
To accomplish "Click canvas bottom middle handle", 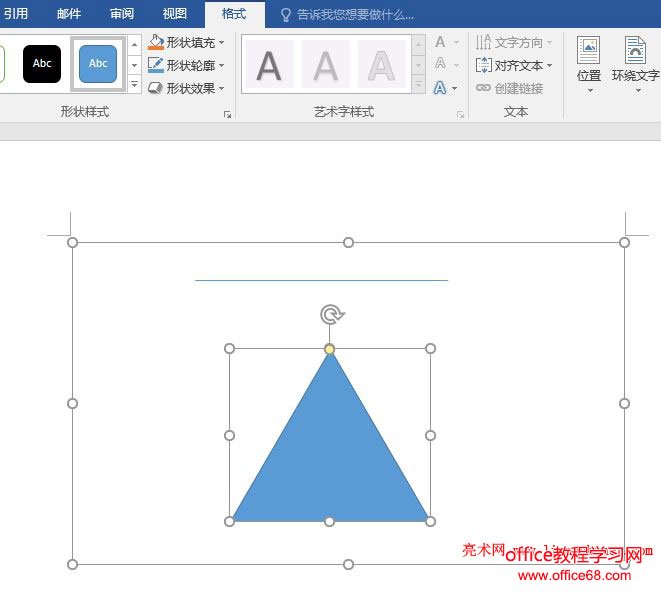I will point(348,564).
